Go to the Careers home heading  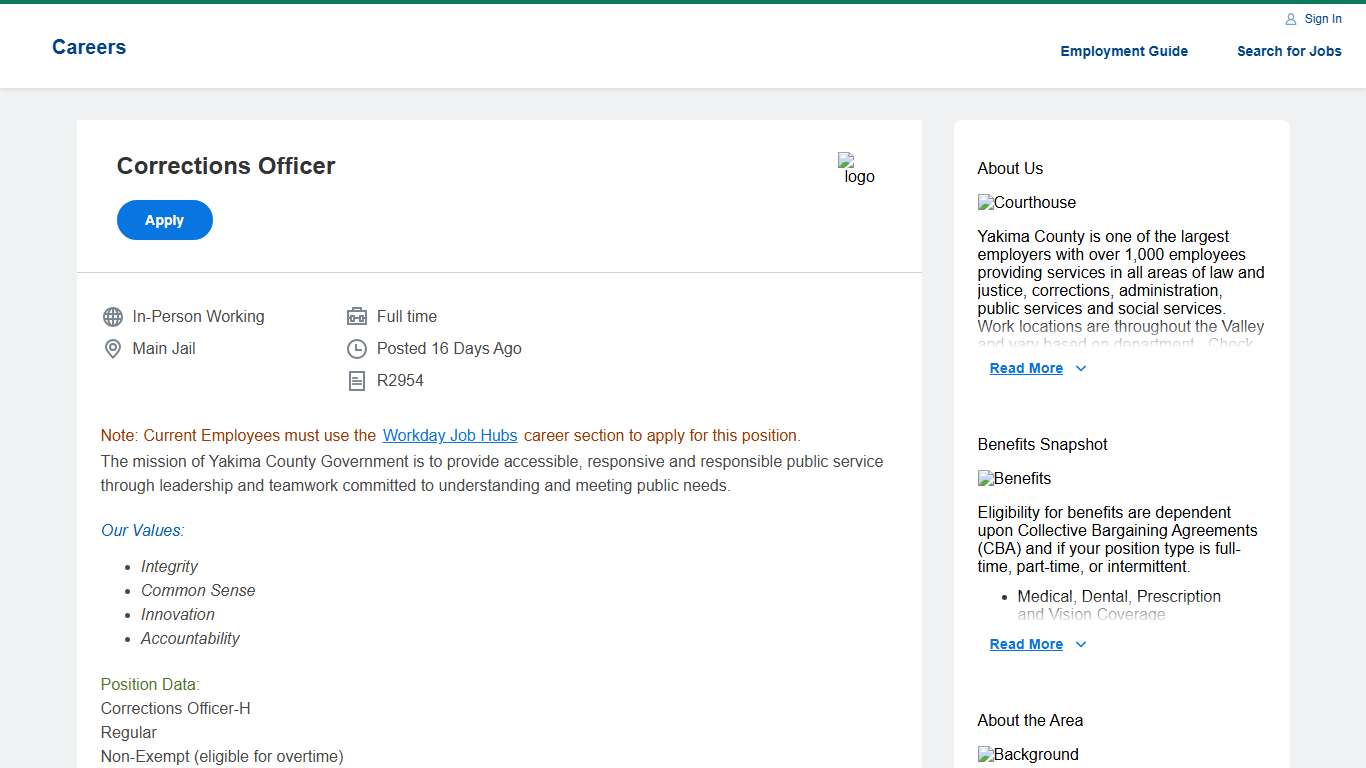click(89, 47)
